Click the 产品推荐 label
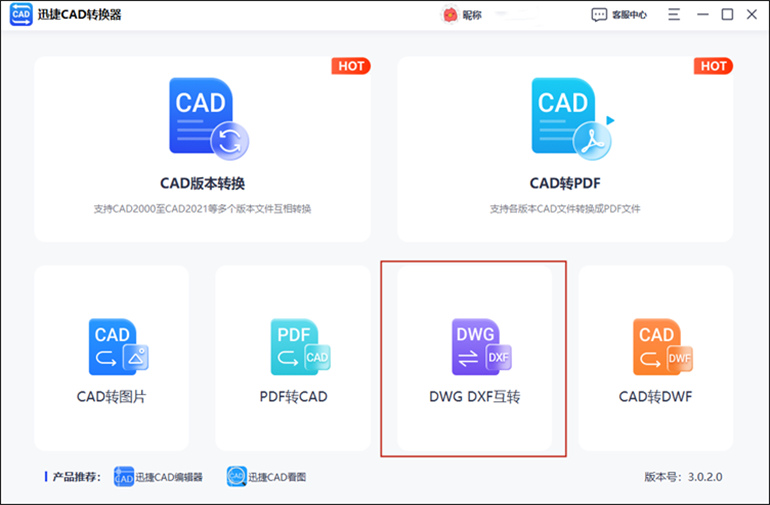The width and height of the screenshot is (770, 505). (x=77, y=477)
